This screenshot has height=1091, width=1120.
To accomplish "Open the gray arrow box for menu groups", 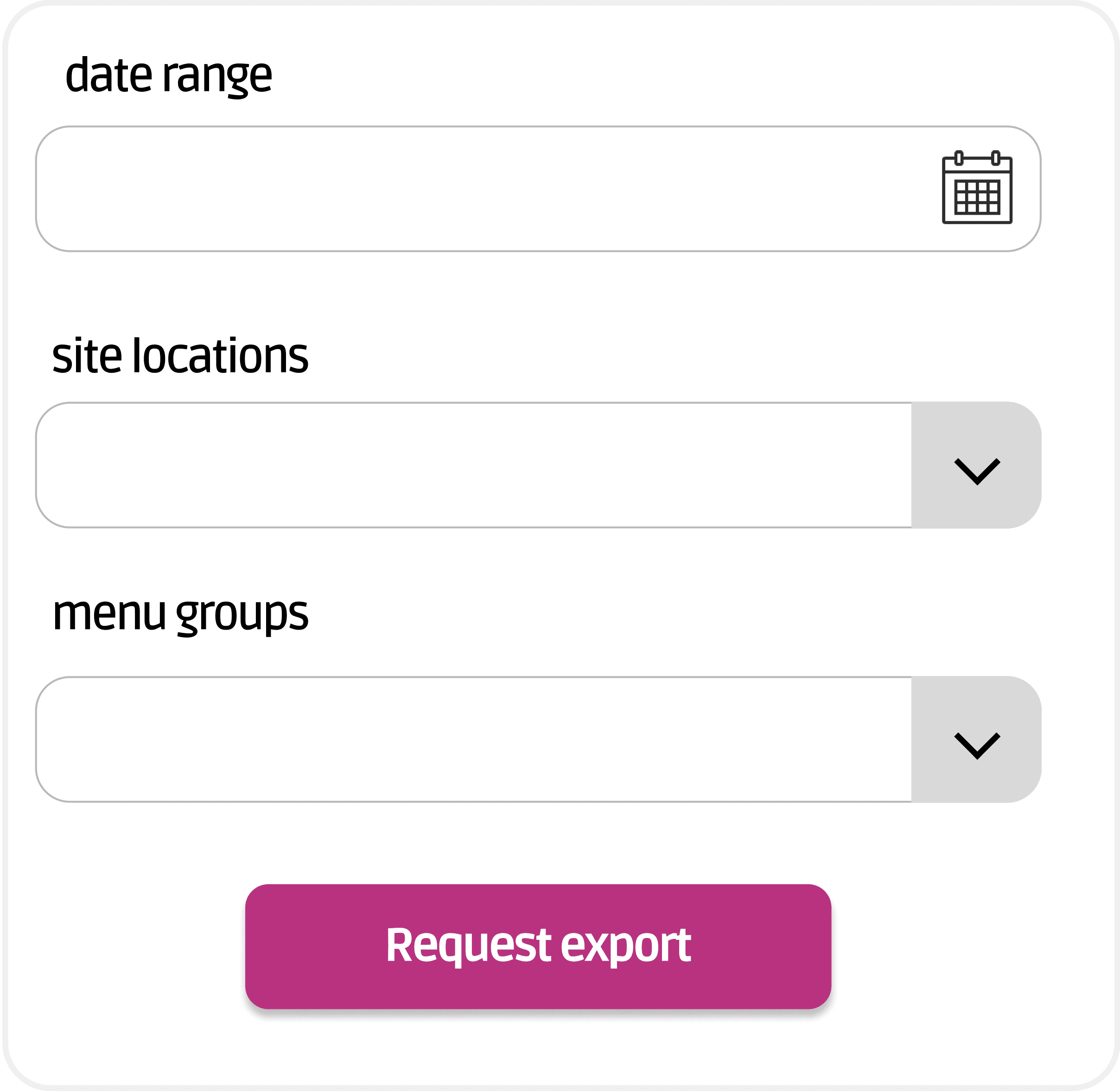I will 976,739.
